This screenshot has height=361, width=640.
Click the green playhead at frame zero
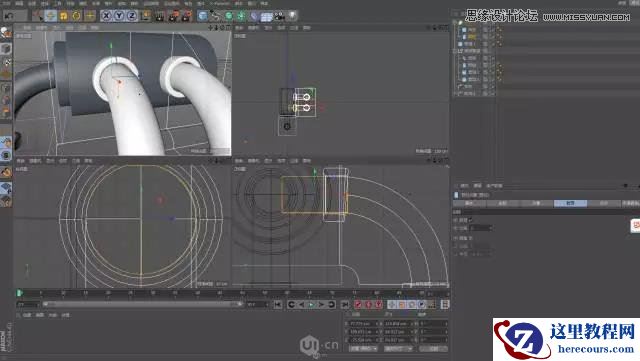19,293
